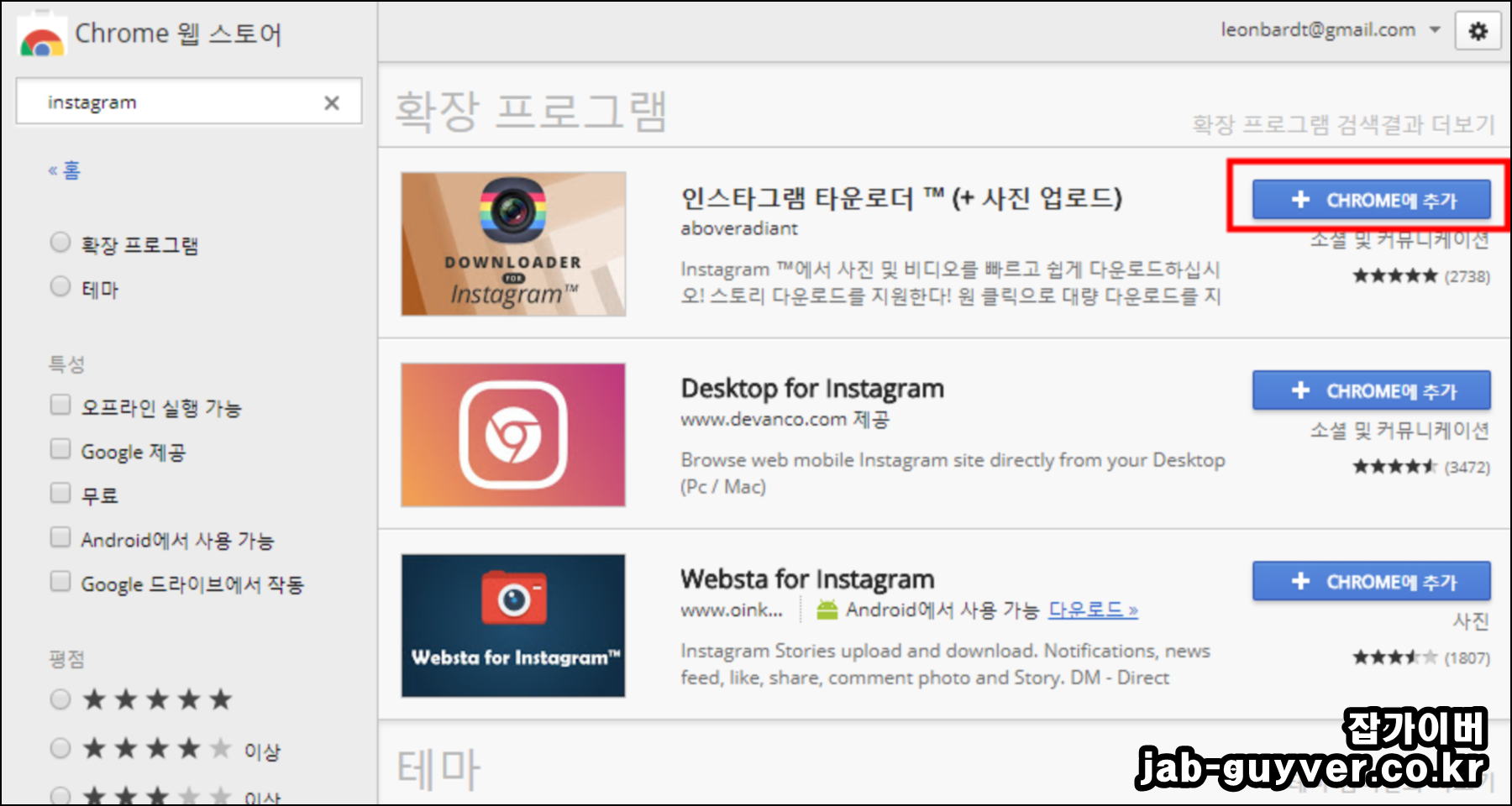Select the five-star rating radio button
This screenshot has height=806, width=1512.
point(60,699)
